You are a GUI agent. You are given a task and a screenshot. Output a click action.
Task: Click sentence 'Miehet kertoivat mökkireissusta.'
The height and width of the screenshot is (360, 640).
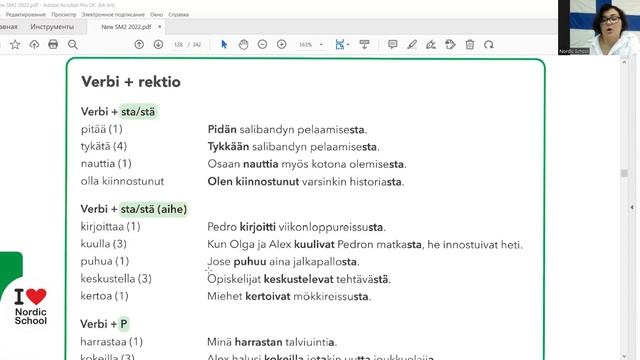click(x=289, y=297)
